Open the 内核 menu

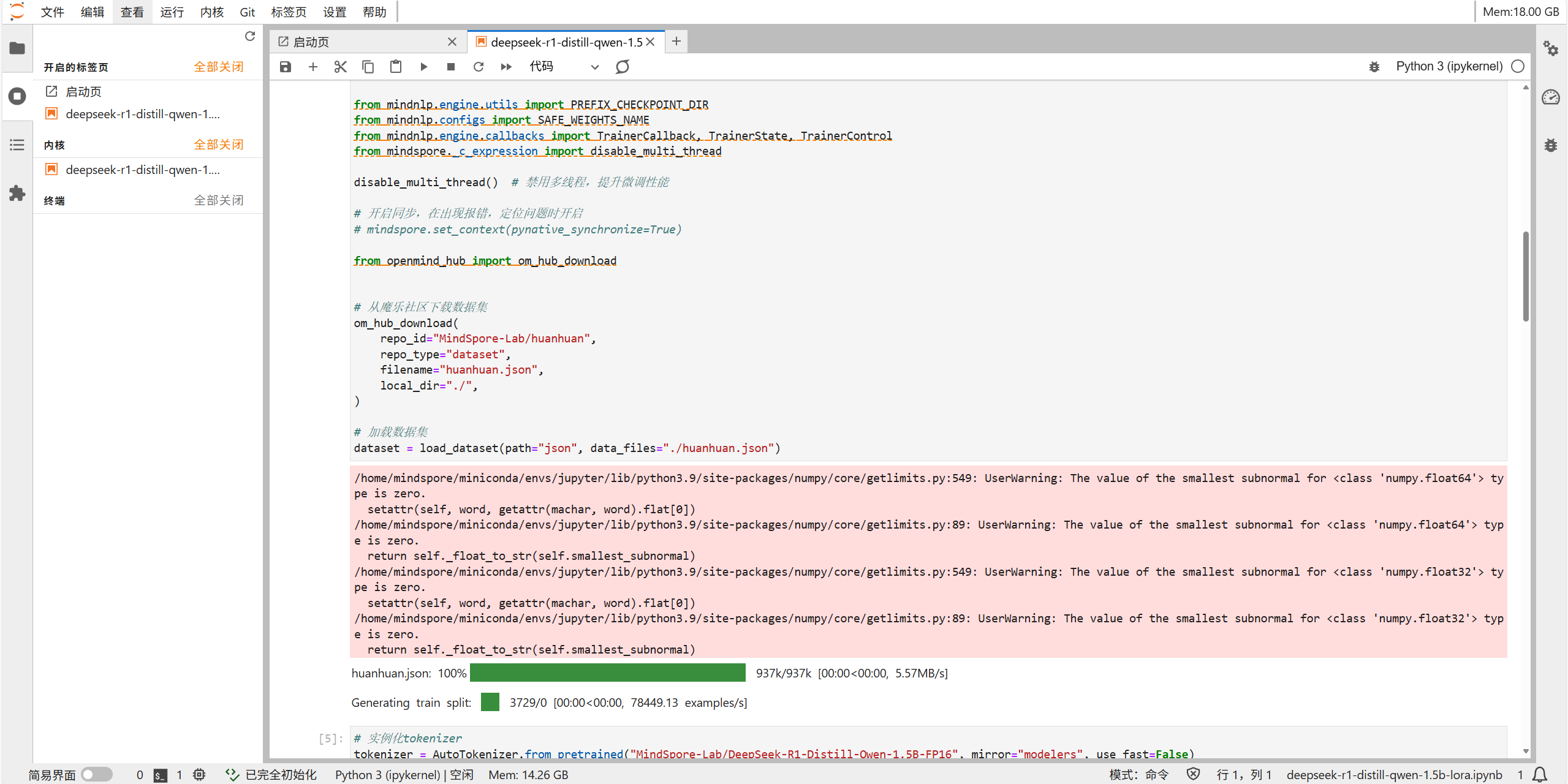[x=211, y=12]
